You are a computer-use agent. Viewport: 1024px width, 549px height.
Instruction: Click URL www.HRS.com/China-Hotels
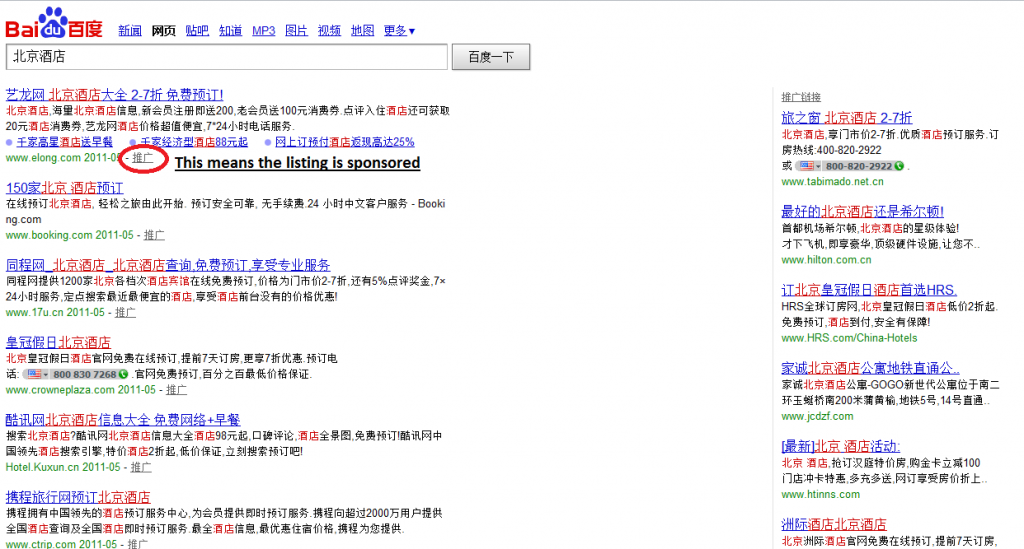(x=849, y=337)
